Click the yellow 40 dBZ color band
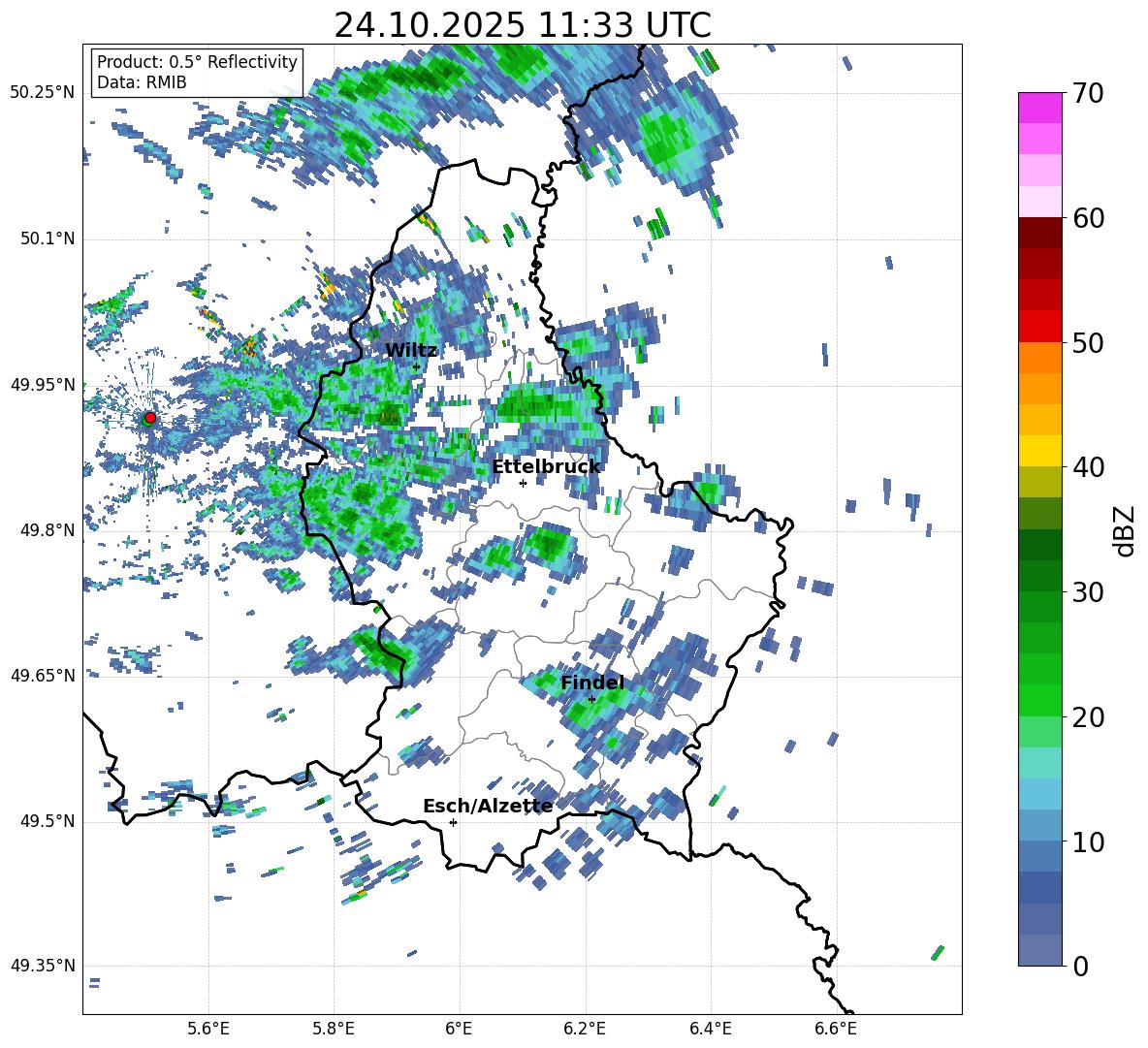Image resolution: width=1148 pixels, height=1048 pixels. click(x=1040, y=451)
